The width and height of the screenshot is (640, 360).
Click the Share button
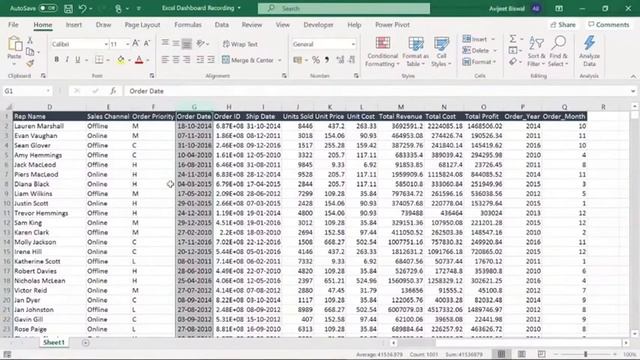[x=562, y=25]
